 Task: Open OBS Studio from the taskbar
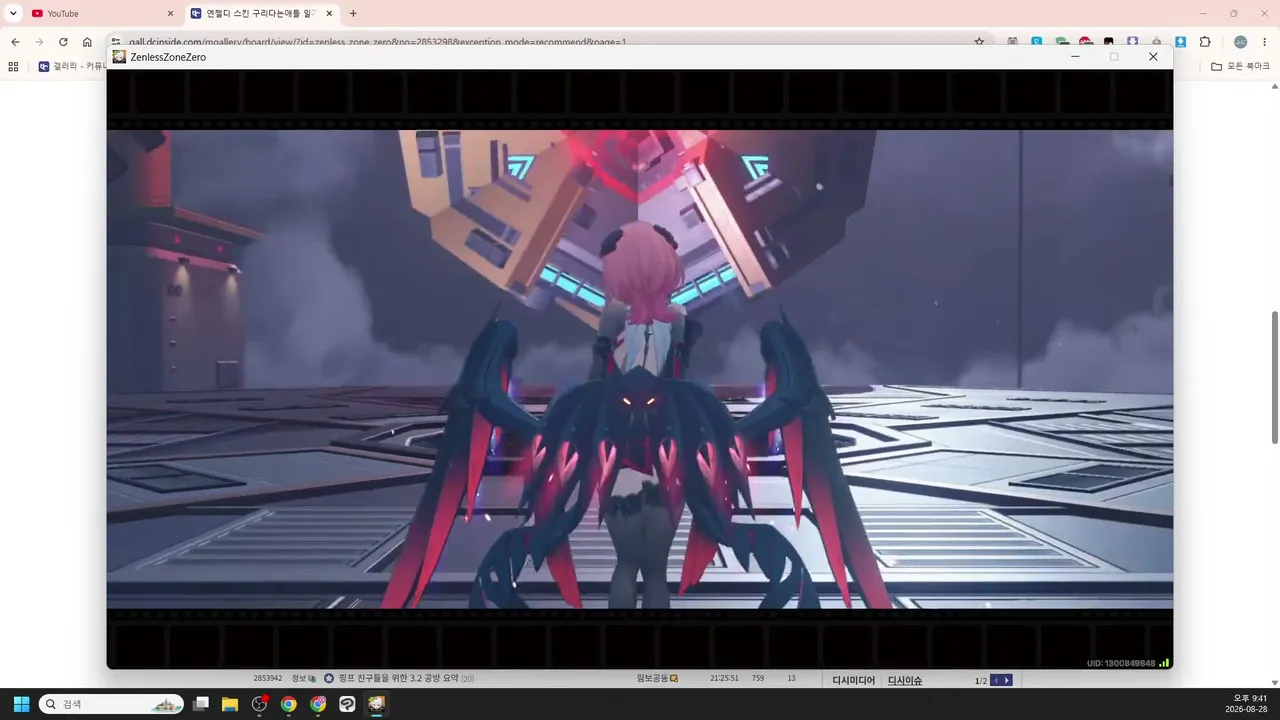point(260,704)
